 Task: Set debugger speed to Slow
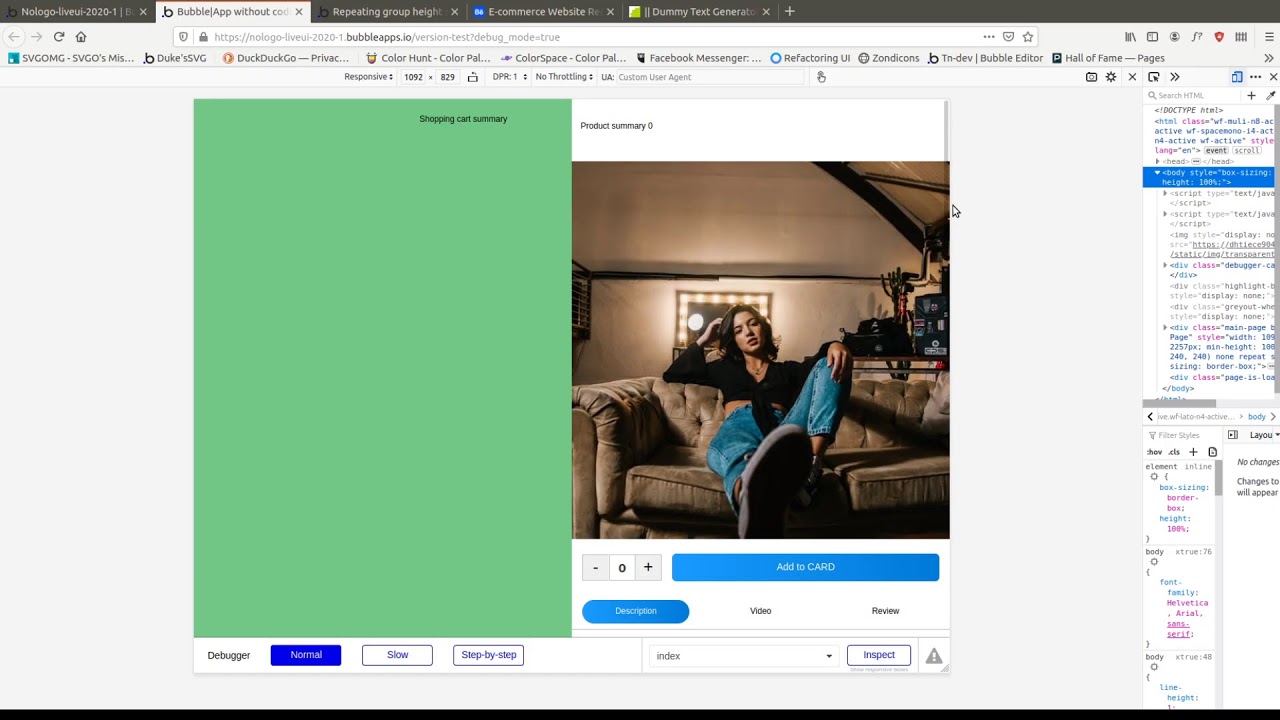[397, 655]
